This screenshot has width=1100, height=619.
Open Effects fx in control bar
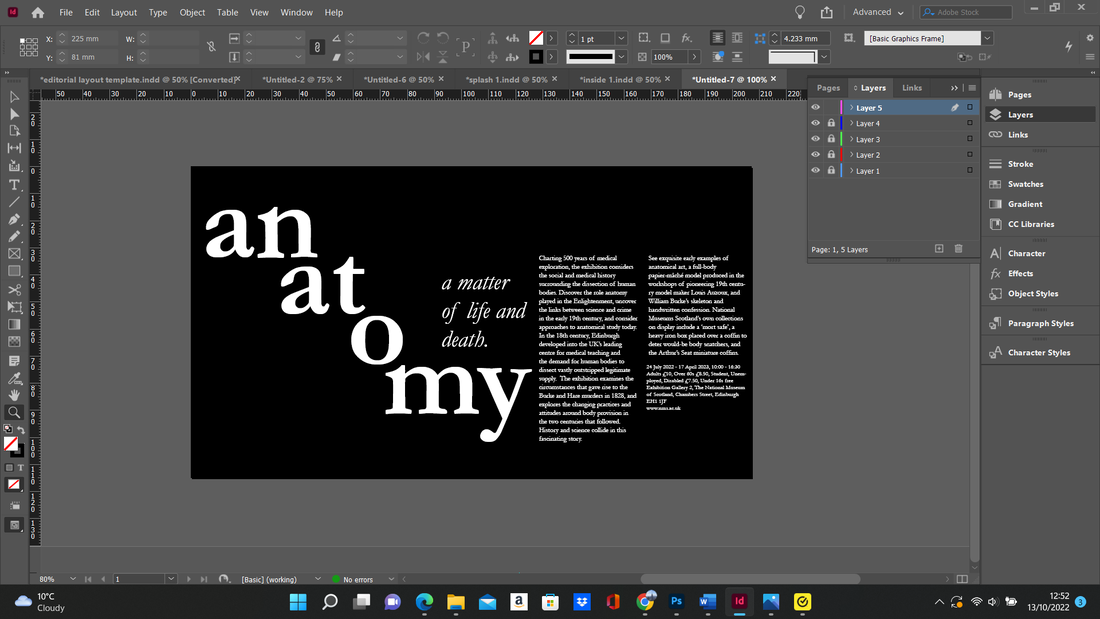pos(686,38)
